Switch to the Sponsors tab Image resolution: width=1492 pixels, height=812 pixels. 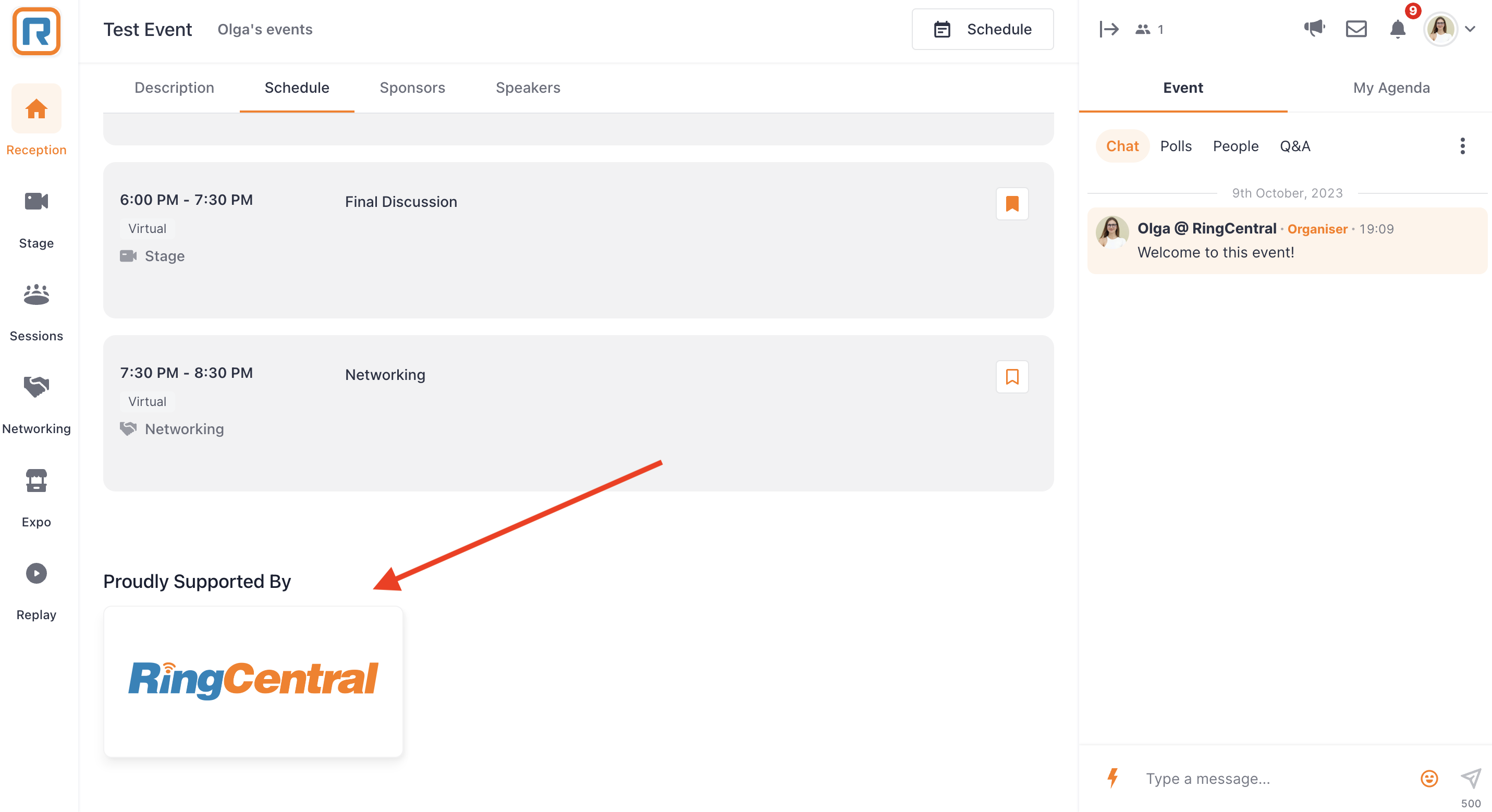(412, 88)
